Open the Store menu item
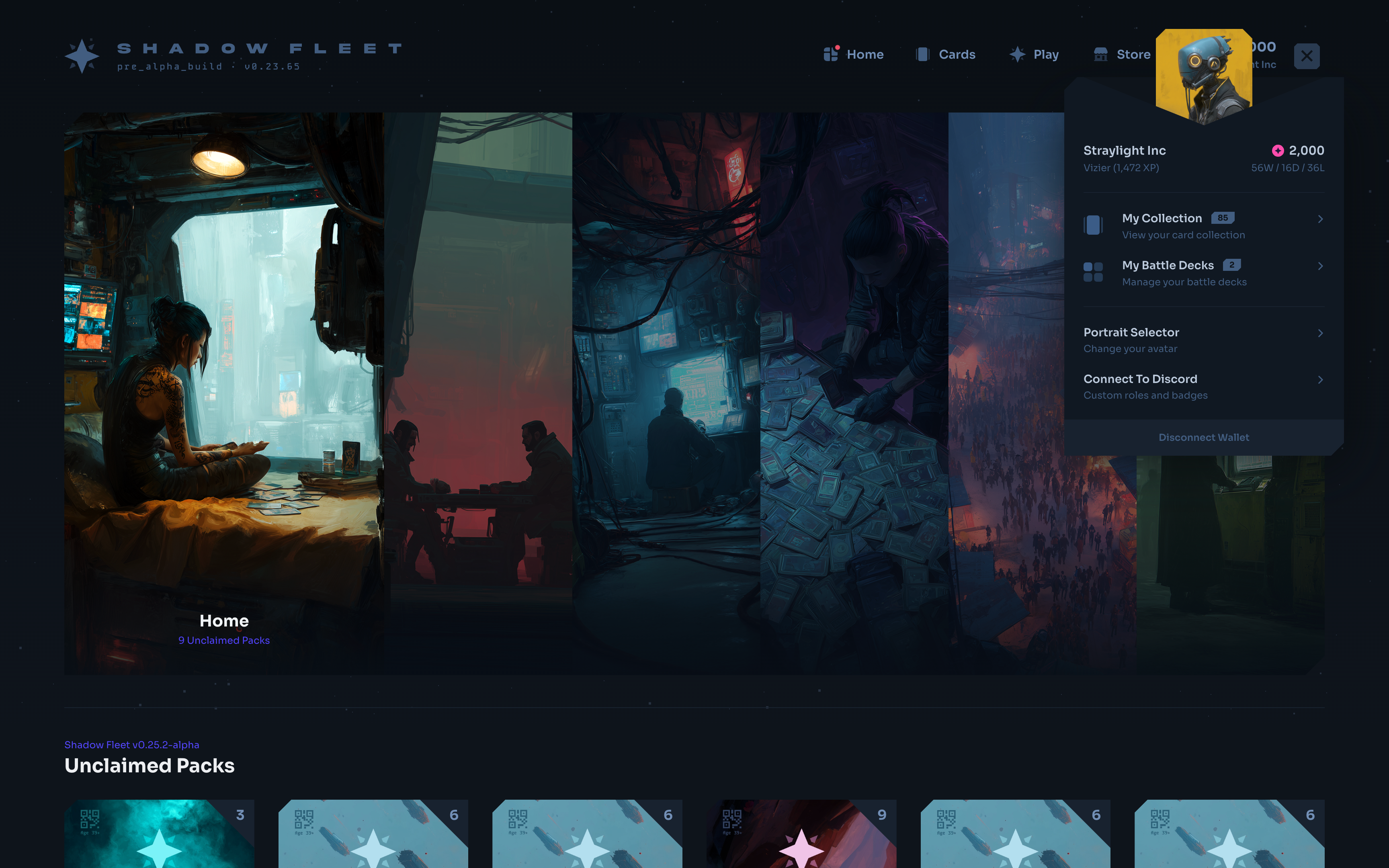Viewport: 1389px width, 868px height. 1133,54
